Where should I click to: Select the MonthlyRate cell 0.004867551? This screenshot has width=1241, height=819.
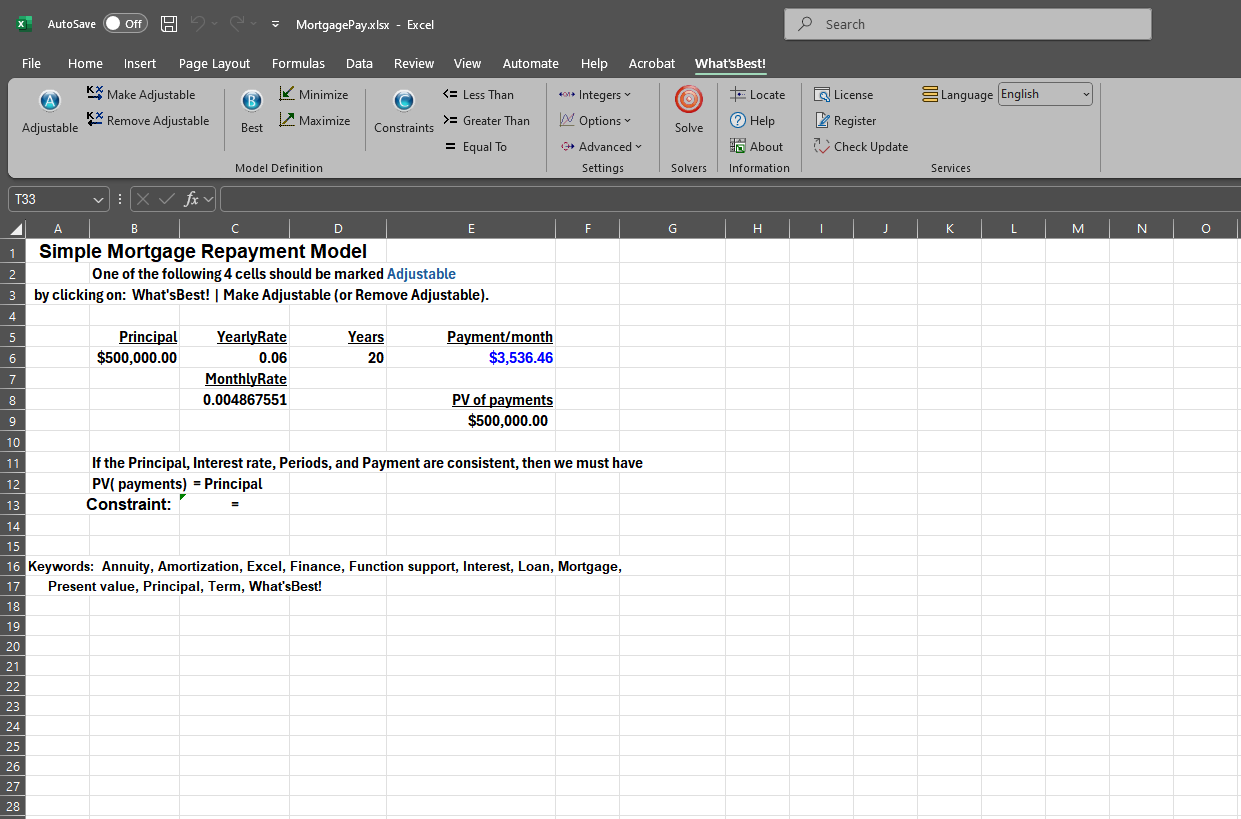tap(234, 400)
